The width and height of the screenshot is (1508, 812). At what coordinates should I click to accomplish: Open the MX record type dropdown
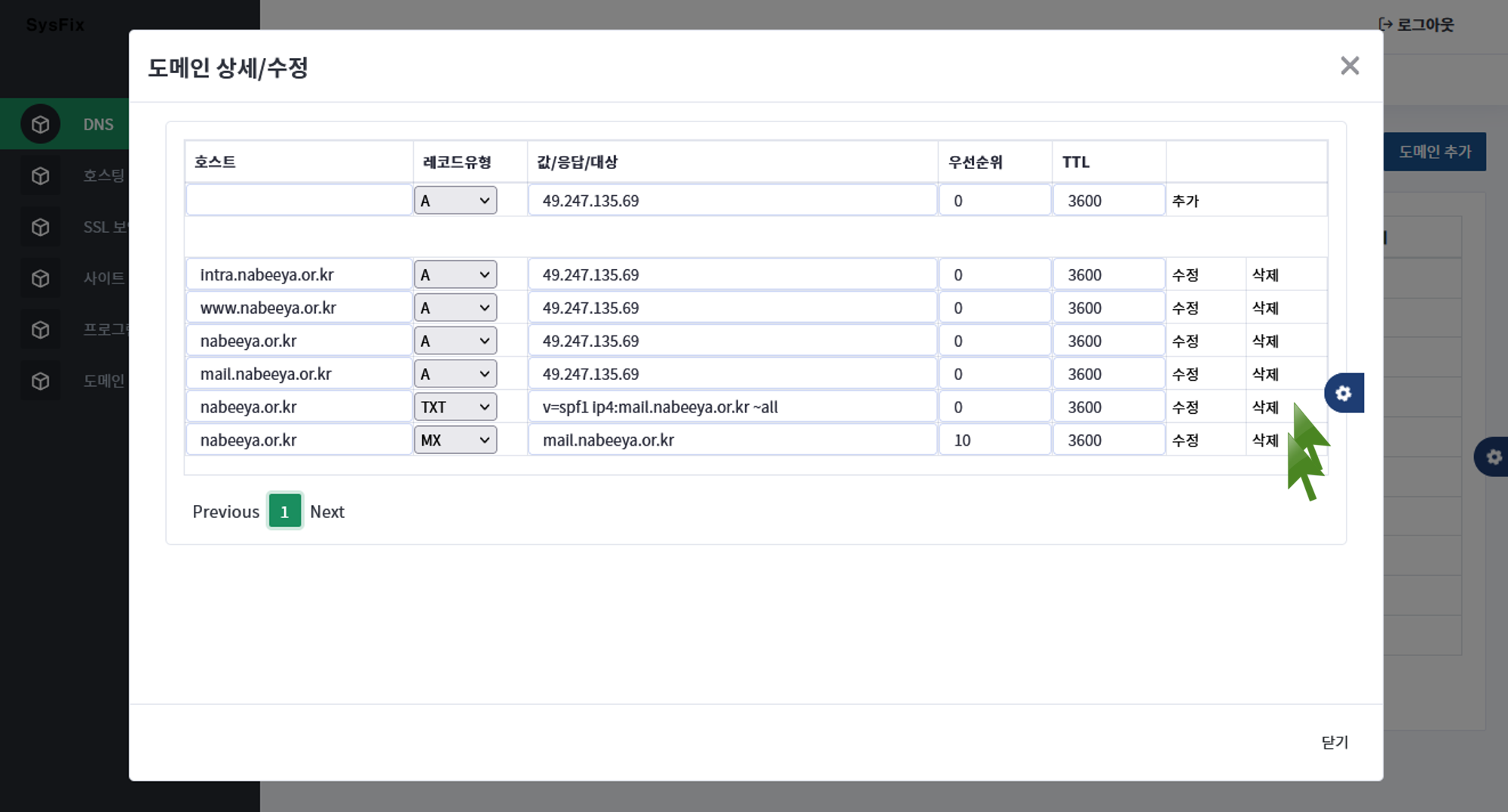click(455, 440)
